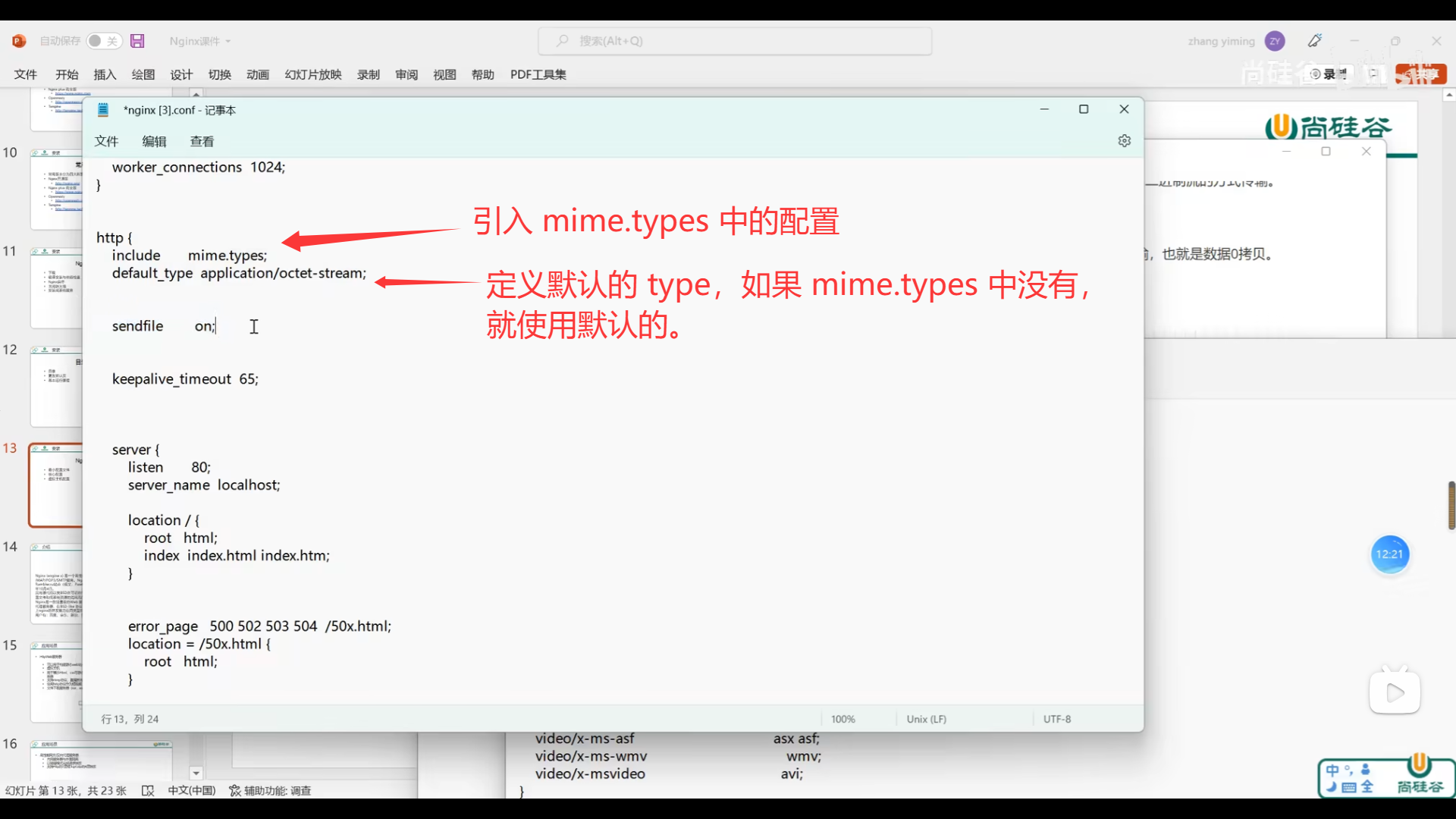Click the blue 12:21 timer bubble
This screenshot has height=819, width=1456.
tap(1389, 554)
